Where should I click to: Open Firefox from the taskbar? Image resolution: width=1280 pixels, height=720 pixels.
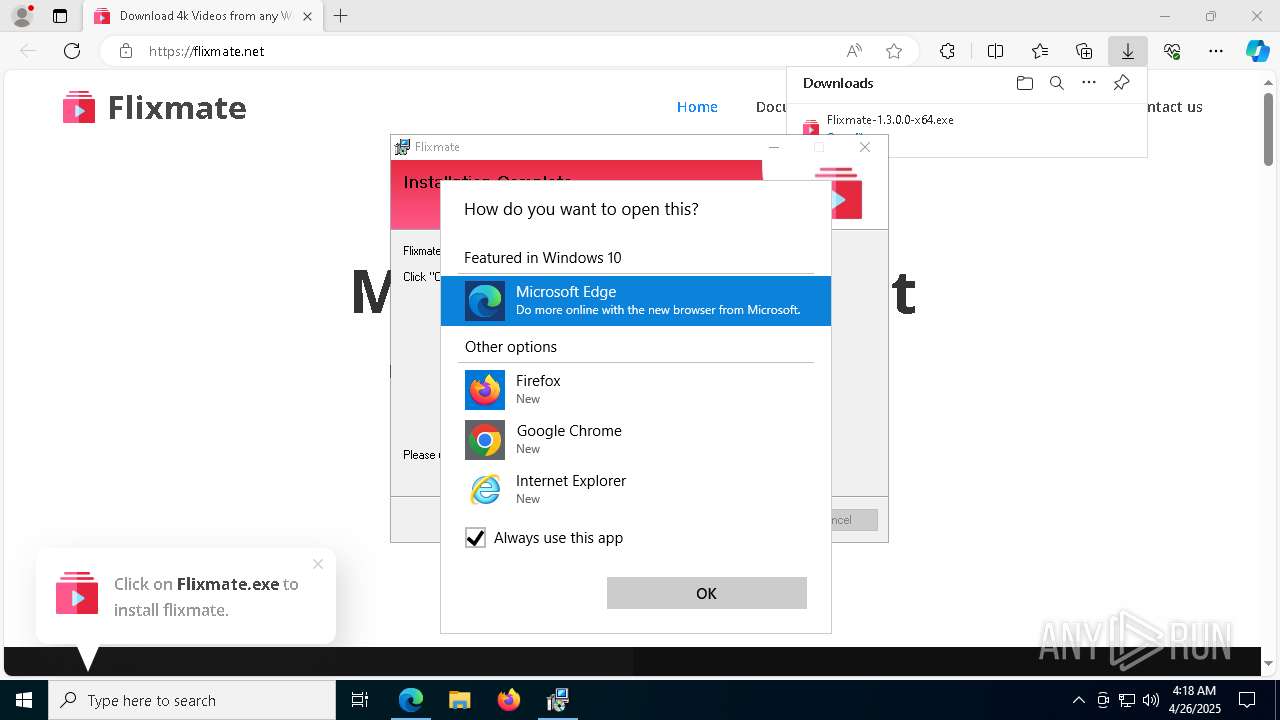509,700
